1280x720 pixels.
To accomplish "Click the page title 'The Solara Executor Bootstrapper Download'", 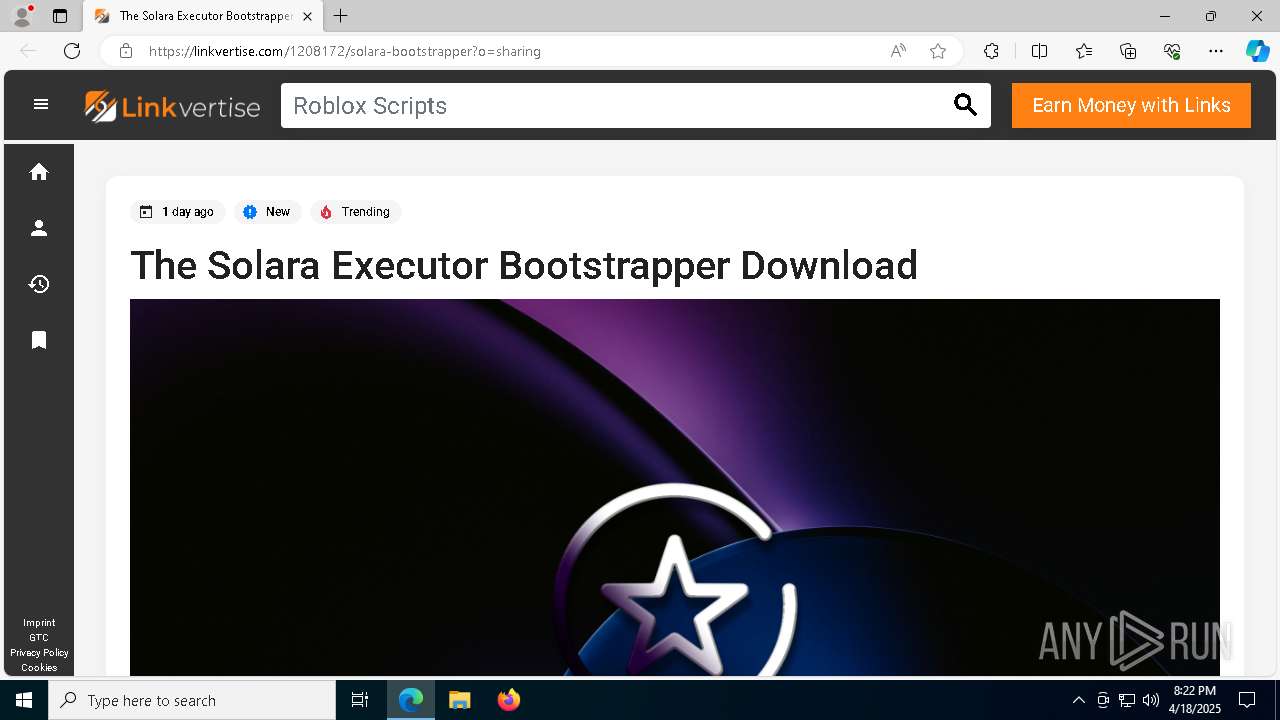I will 524,265.
